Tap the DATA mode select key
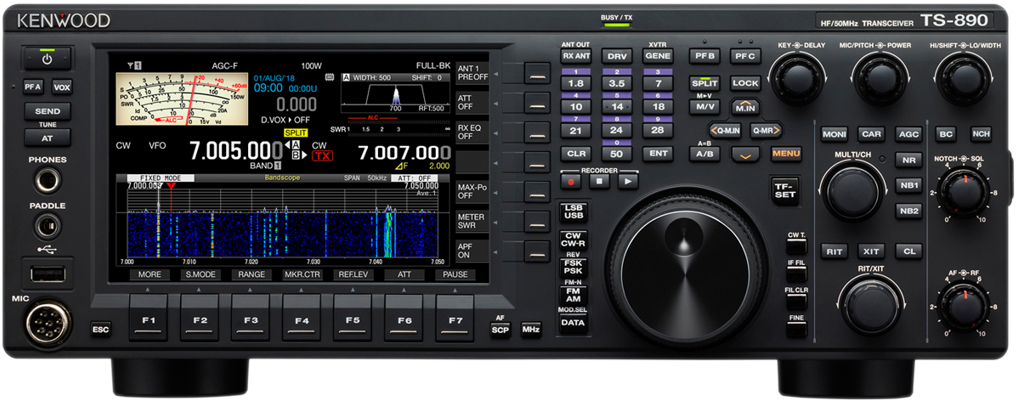 click(x=573, y=322)
